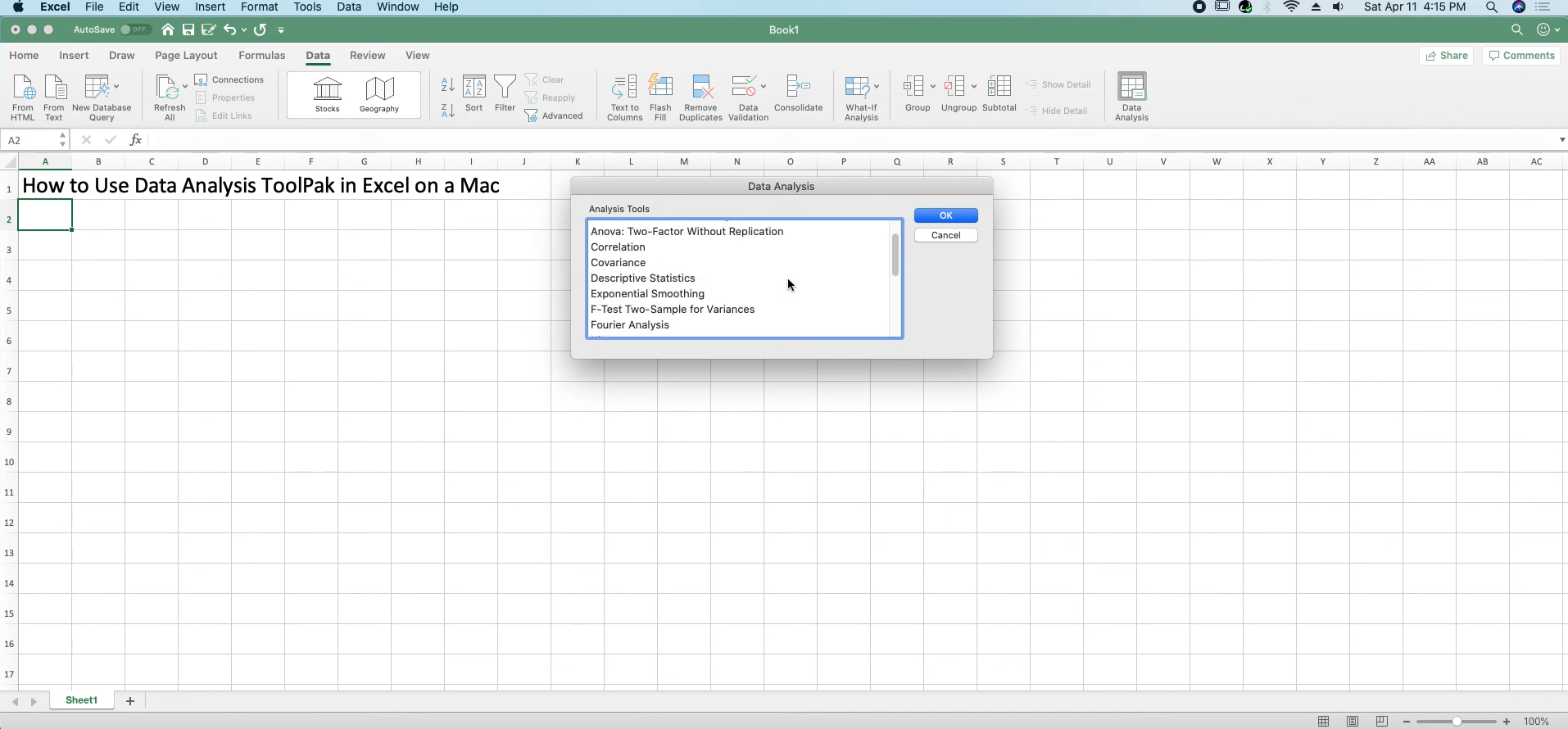Insert function using the fx button
1568x729 pixels.
click(x=136, y=140)
